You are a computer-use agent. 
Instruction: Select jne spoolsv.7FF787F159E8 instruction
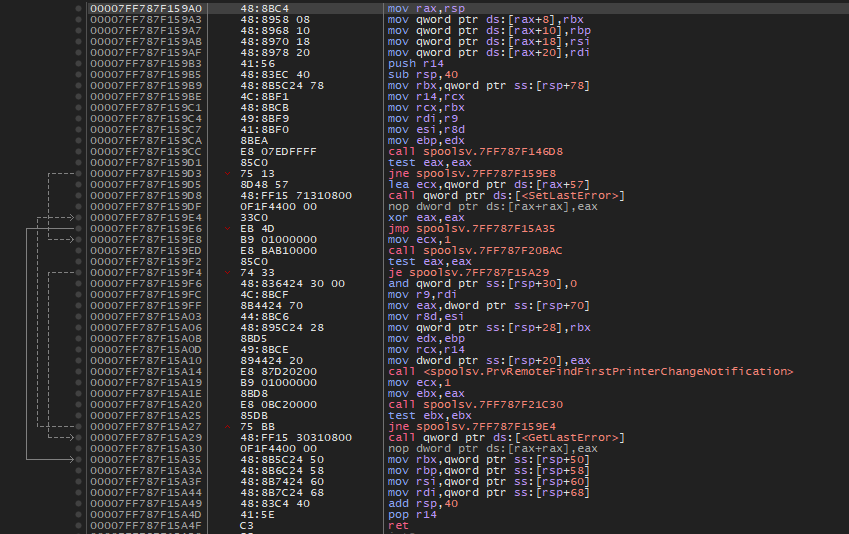tap(472, 174)
